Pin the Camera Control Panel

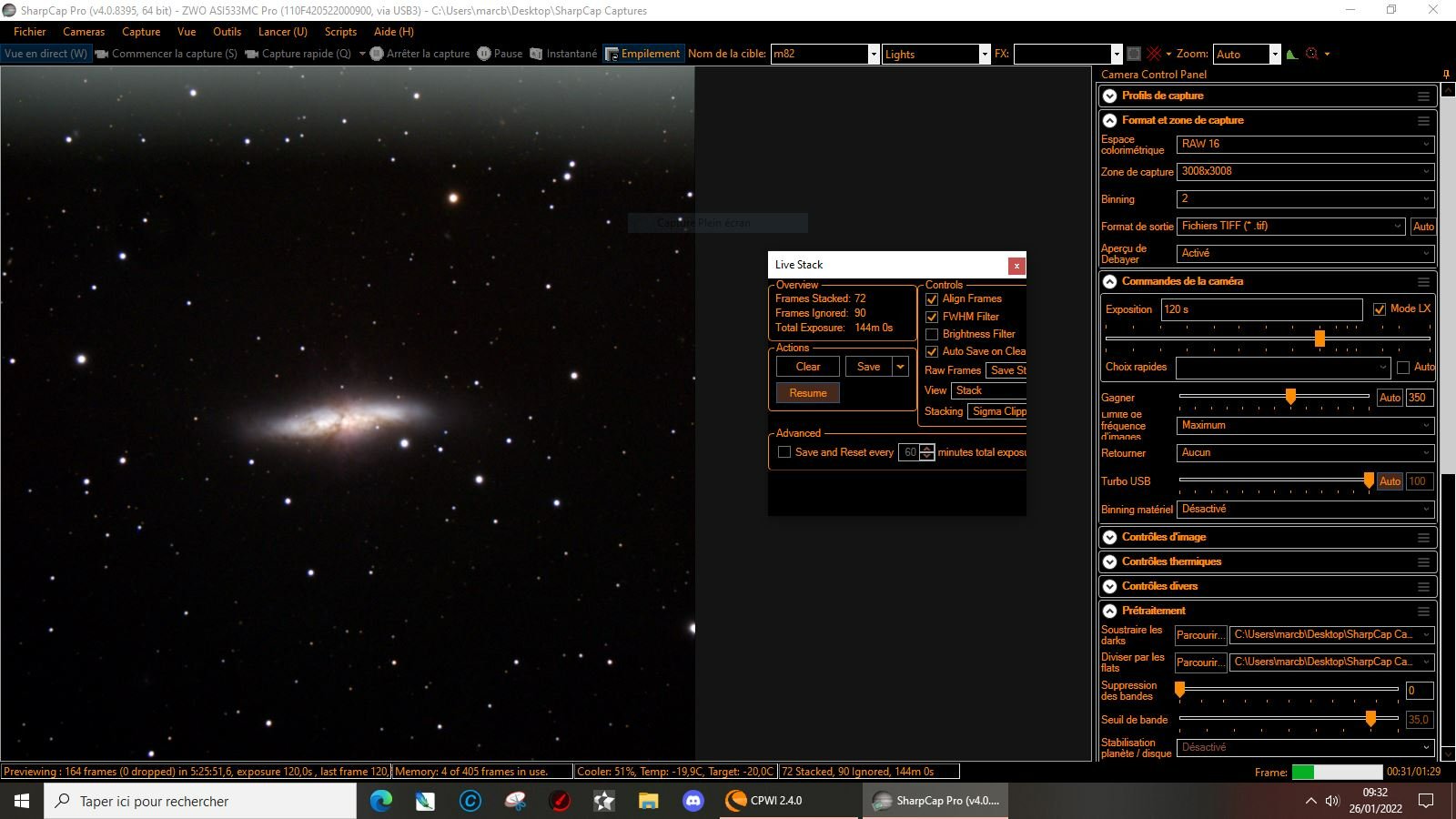tap(1446, 75)
